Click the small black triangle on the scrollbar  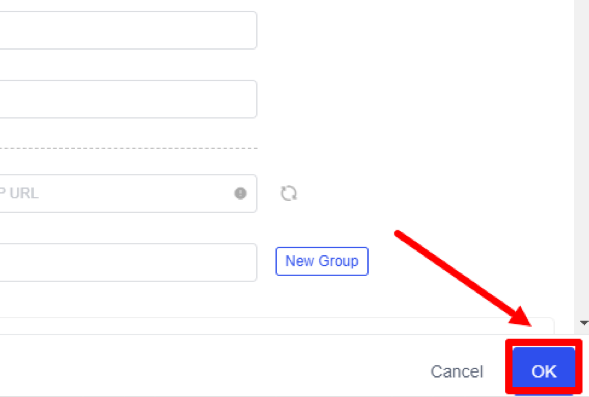[x=584, y=323]
